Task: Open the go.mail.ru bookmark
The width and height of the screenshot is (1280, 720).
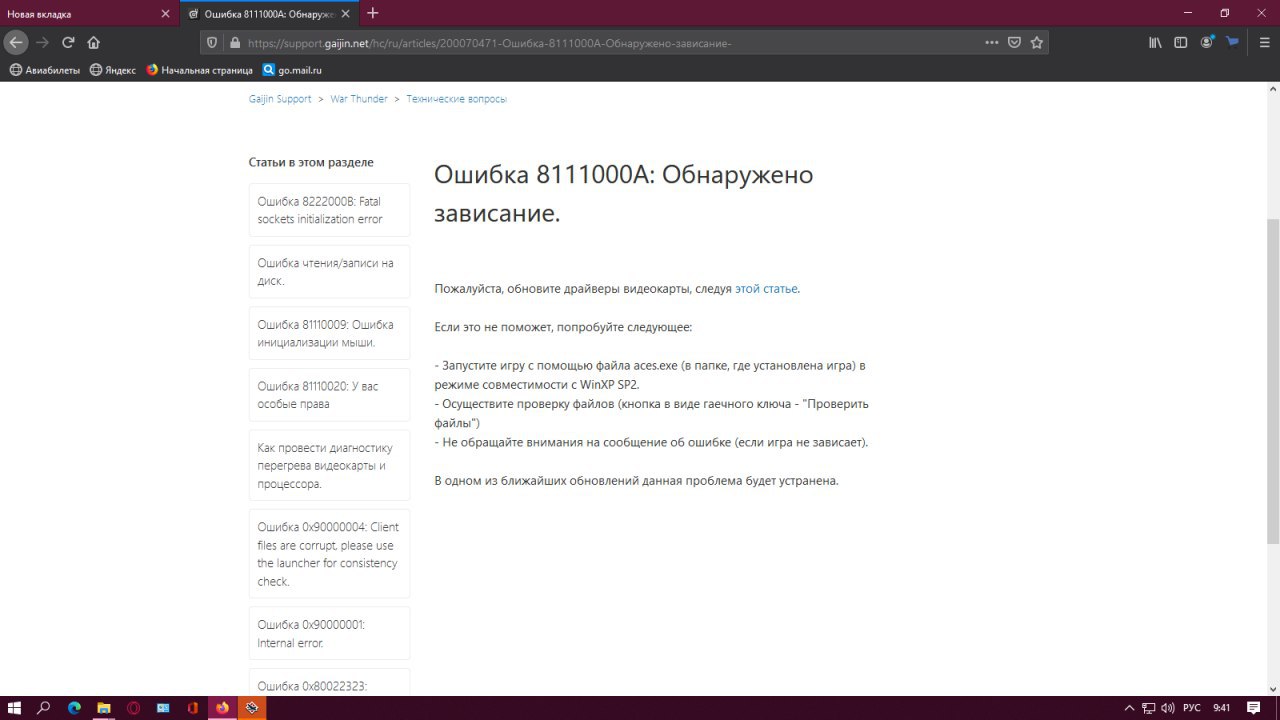Action: tap(292, 70)
